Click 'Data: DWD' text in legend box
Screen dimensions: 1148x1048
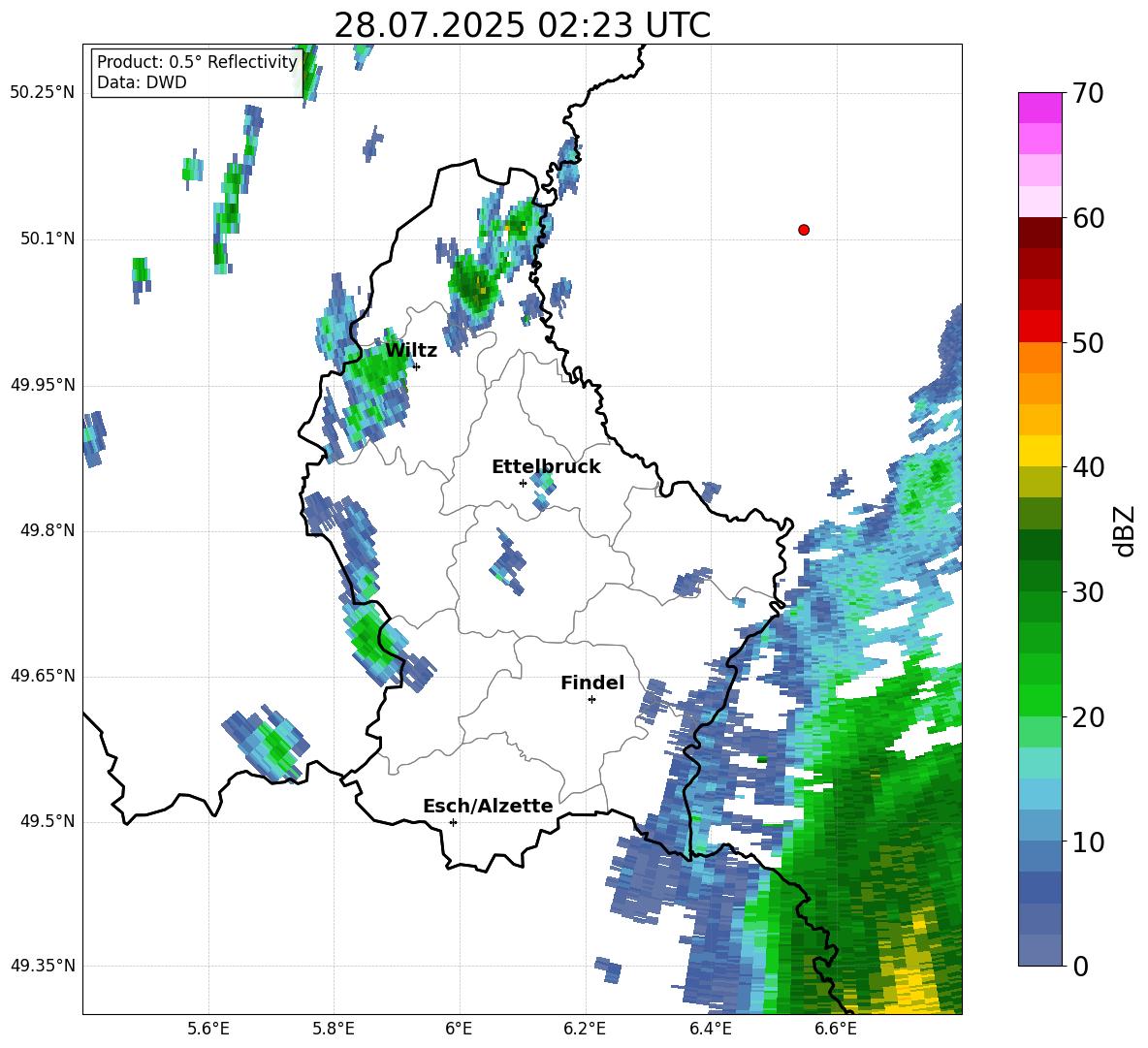pyautogui.click(x=142, y=82)
